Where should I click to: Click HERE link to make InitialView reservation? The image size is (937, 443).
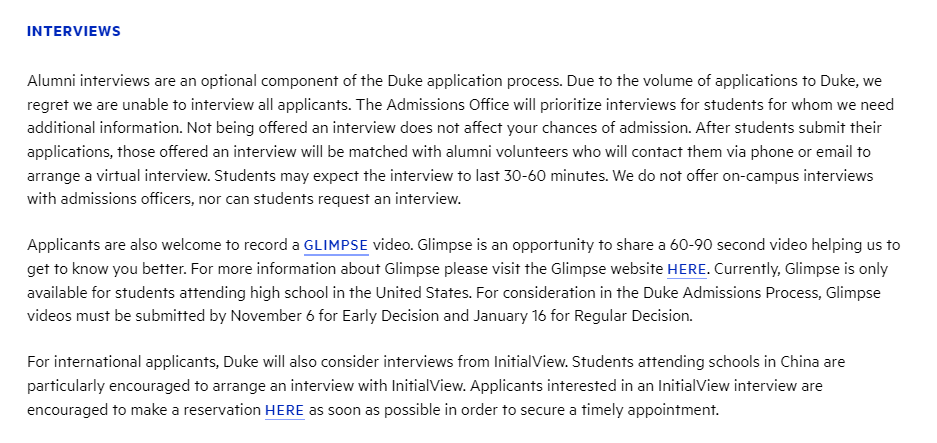tap(284, 410)
